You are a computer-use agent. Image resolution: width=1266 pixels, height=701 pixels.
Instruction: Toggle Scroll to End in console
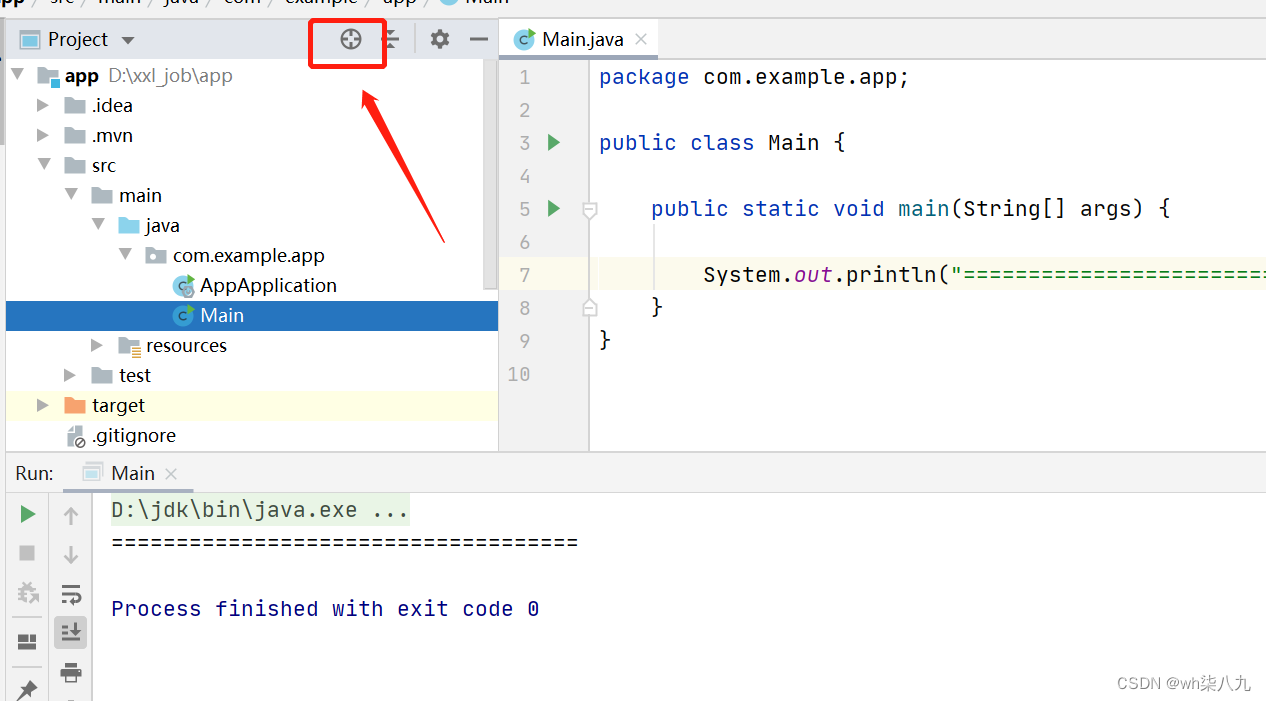[71, 632]
